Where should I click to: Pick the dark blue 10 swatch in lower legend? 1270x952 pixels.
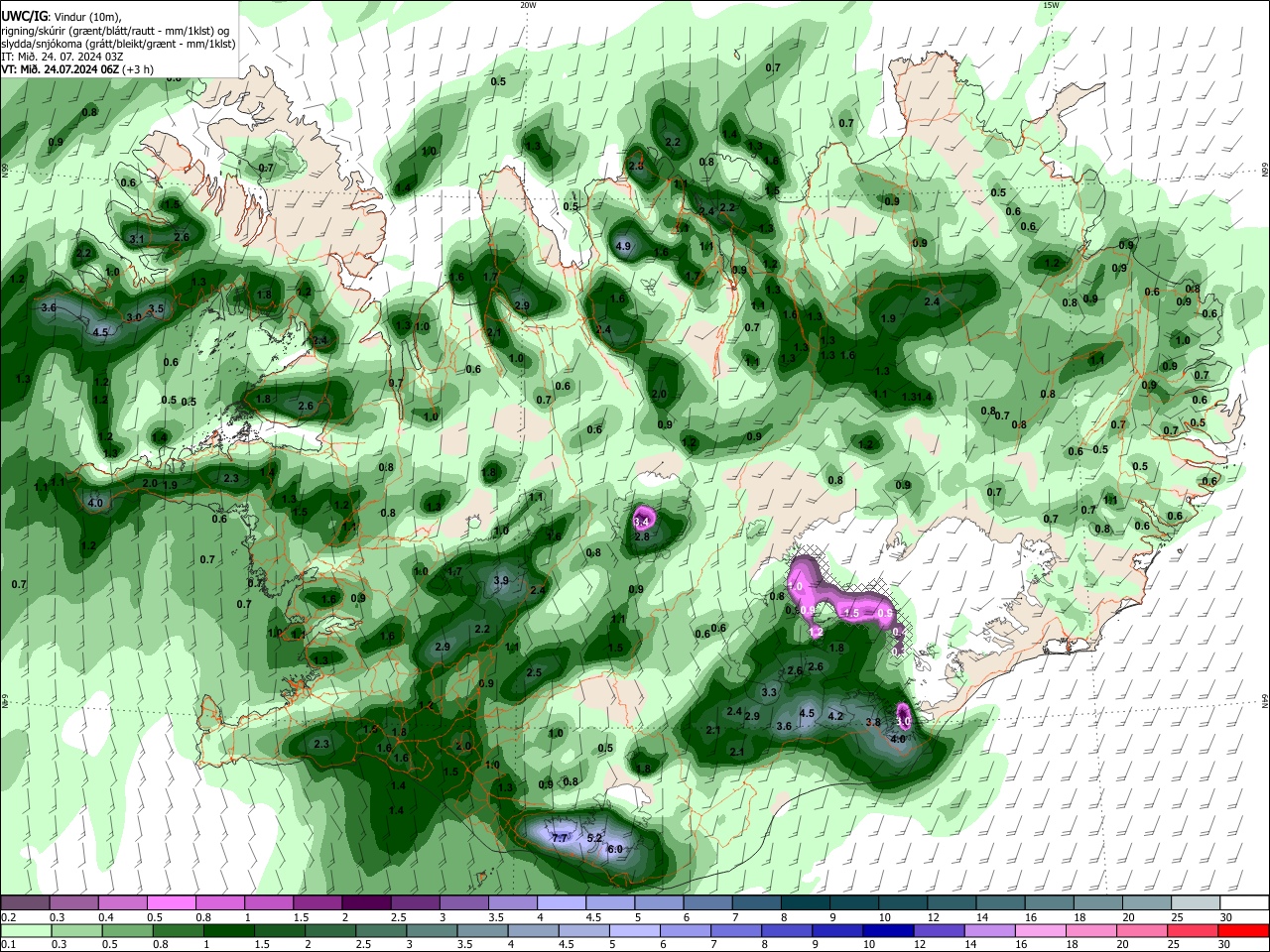click(886, 930)
